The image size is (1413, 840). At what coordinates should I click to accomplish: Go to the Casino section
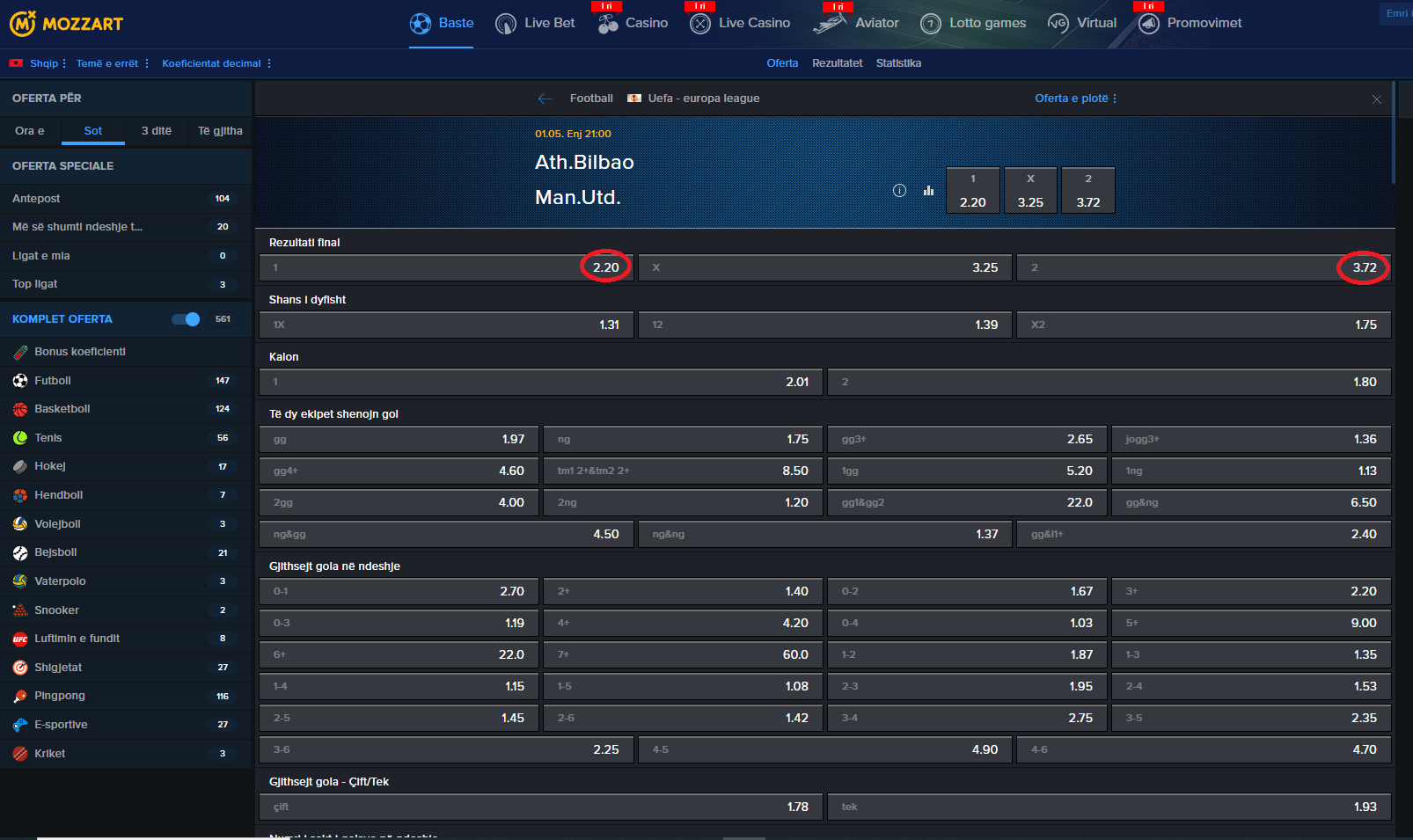tap(633, 24)
